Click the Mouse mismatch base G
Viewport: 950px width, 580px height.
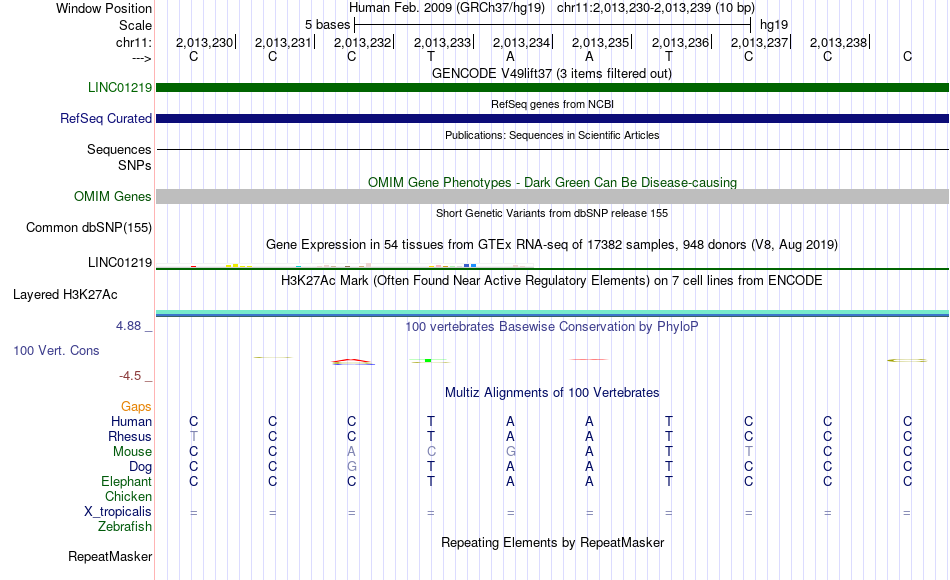[x=511, y=452]
